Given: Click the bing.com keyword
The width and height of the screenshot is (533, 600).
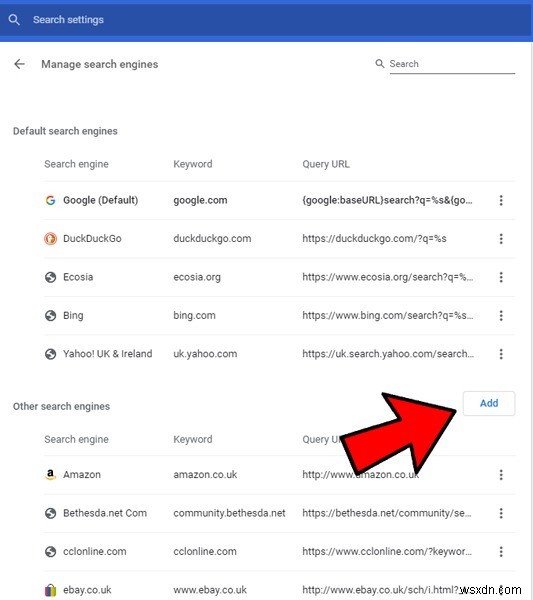Looking at the screenshot, I should (x=194, y=316).
